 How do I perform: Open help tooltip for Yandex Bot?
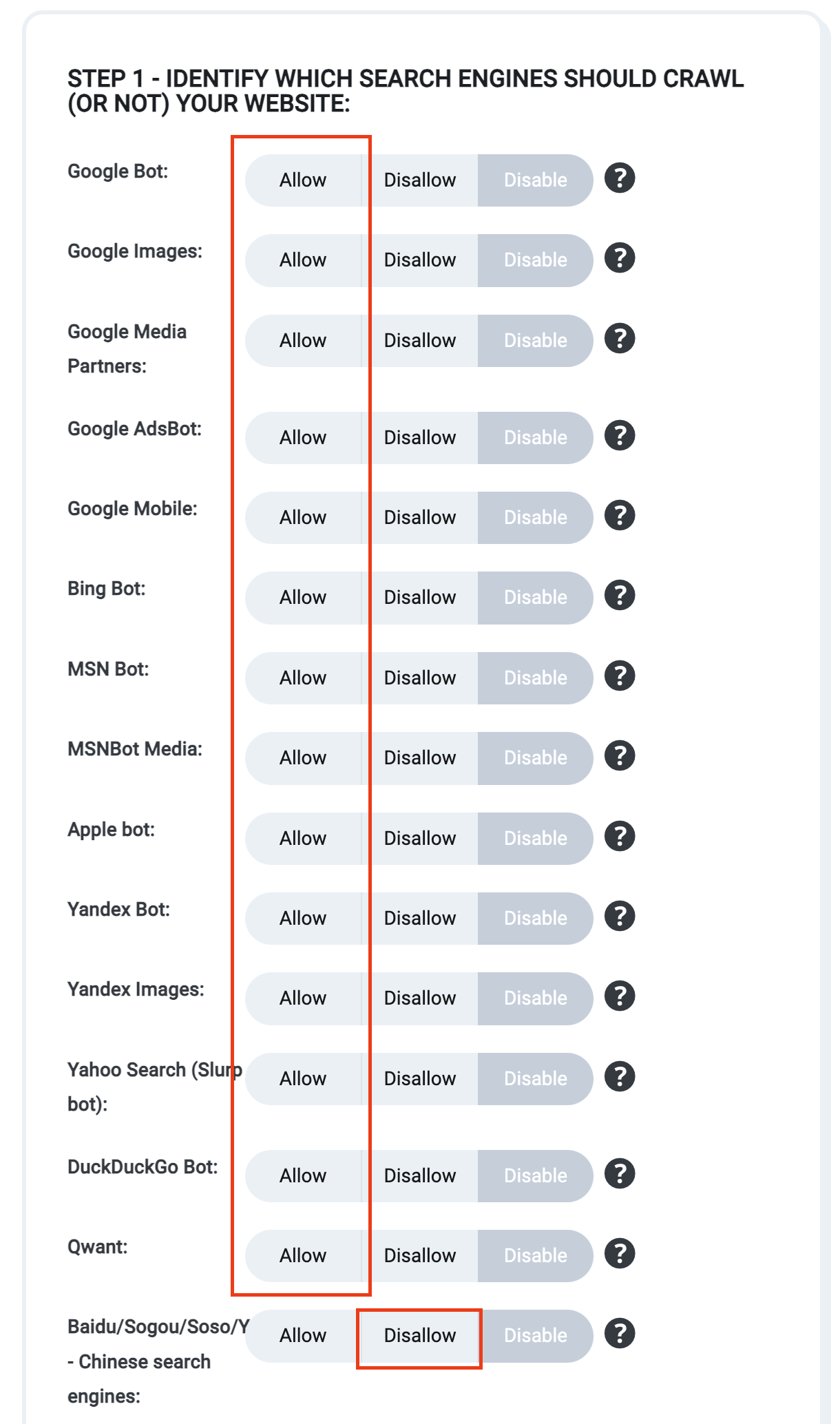620,917
